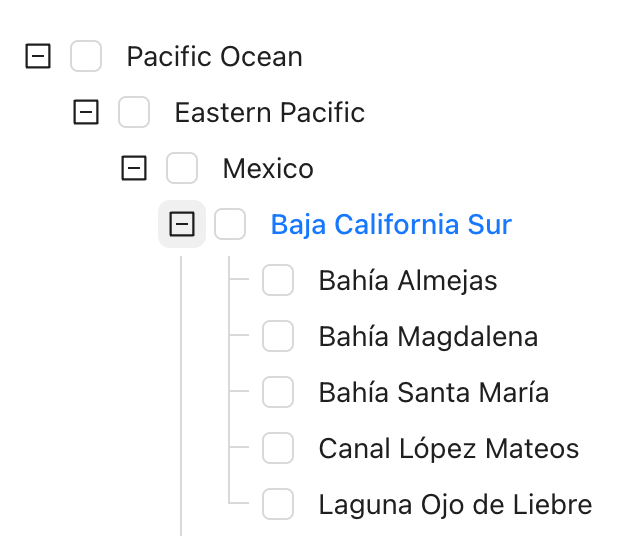Click the Mexico tree label

pyautogui.click(x=268, y=169)
